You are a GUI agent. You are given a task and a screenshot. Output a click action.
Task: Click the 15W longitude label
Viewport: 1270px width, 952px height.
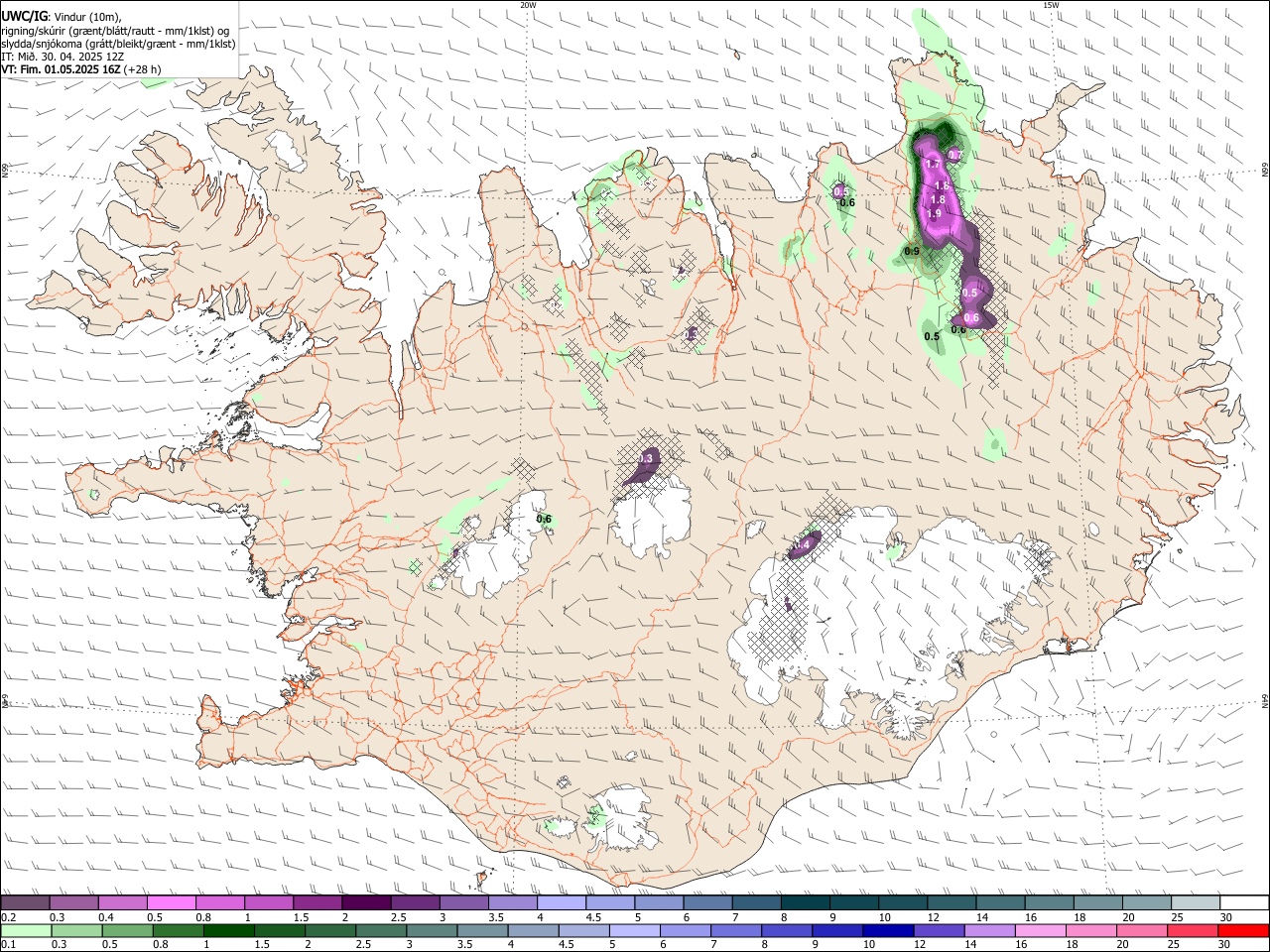coord(1050,5)
